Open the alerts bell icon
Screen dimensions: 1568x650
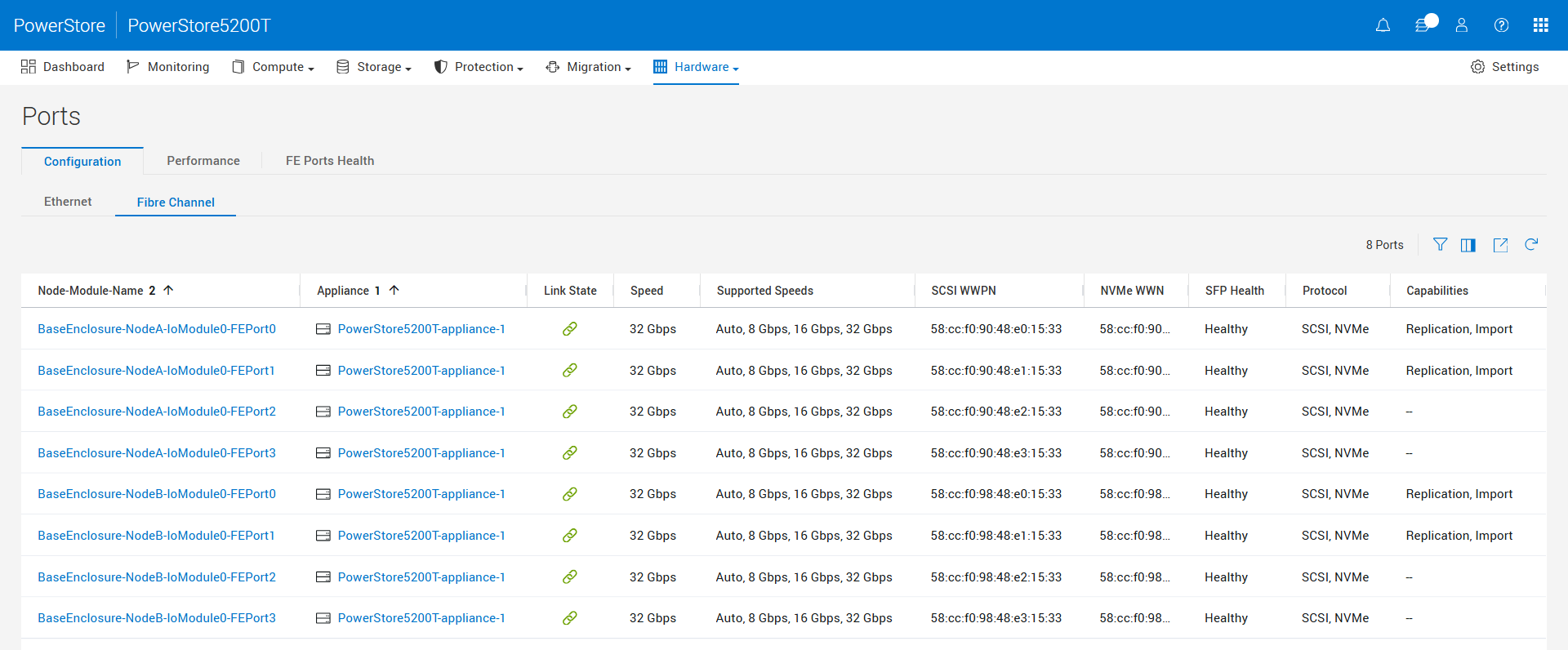pos(1383,25)
